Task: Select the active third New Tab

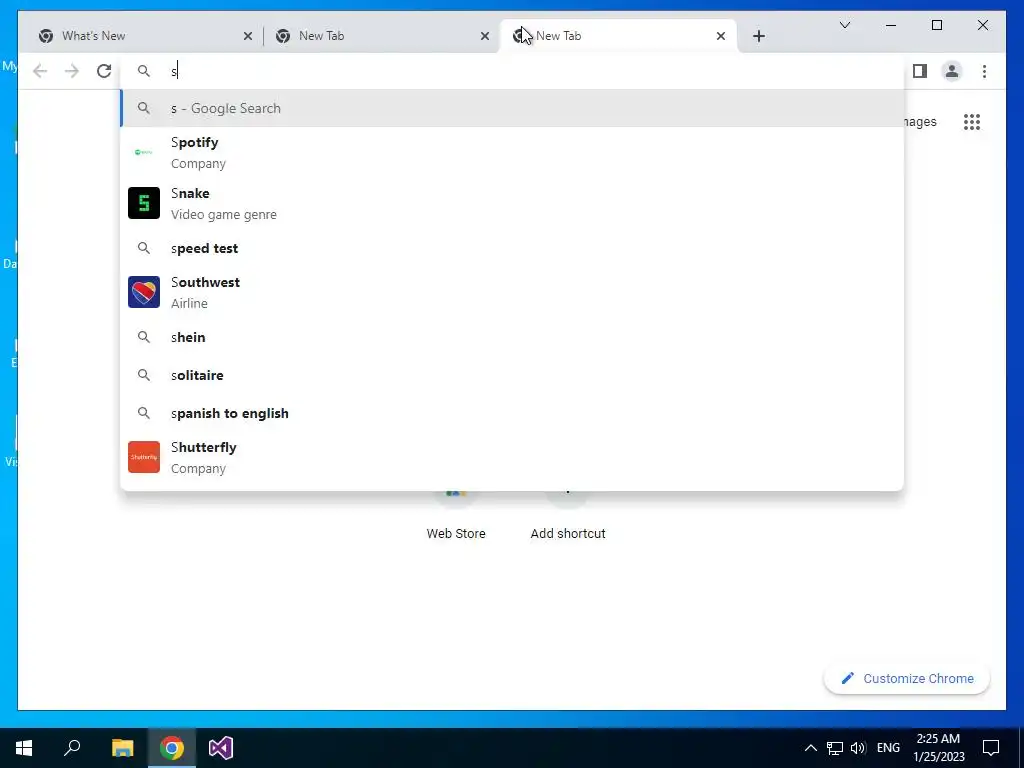Action: click(x=618, y=36)
